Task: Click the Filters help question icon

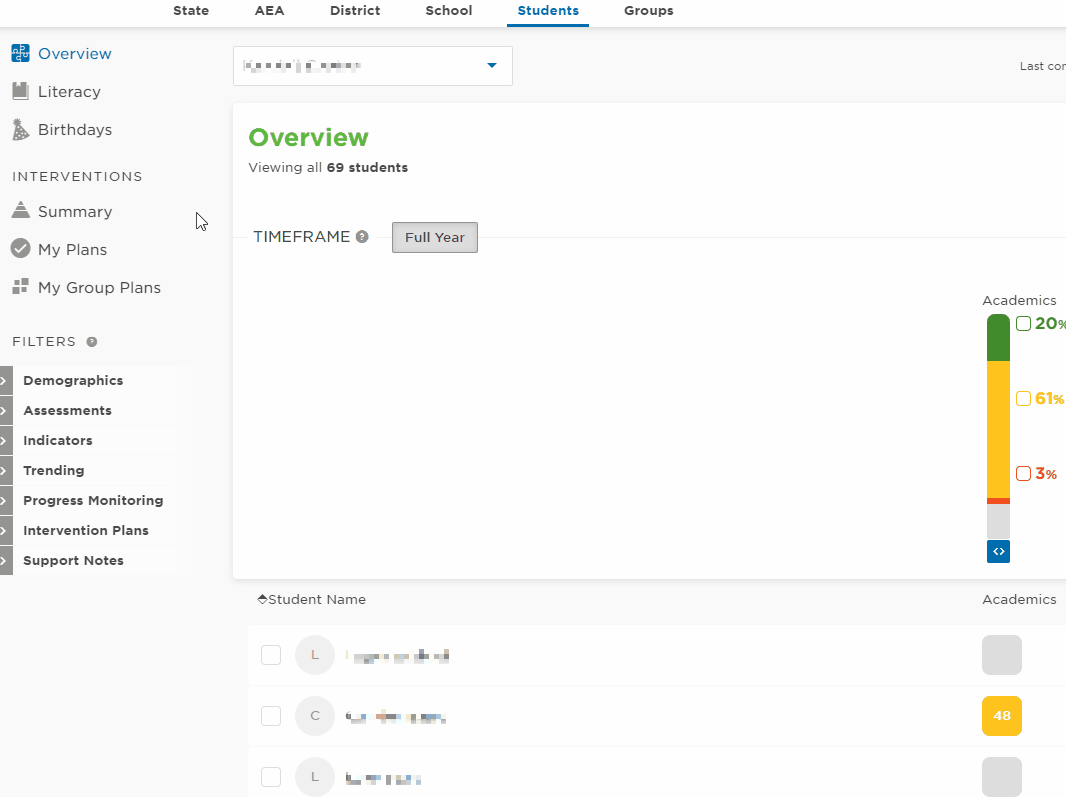Action: click(x=92, y=342)
